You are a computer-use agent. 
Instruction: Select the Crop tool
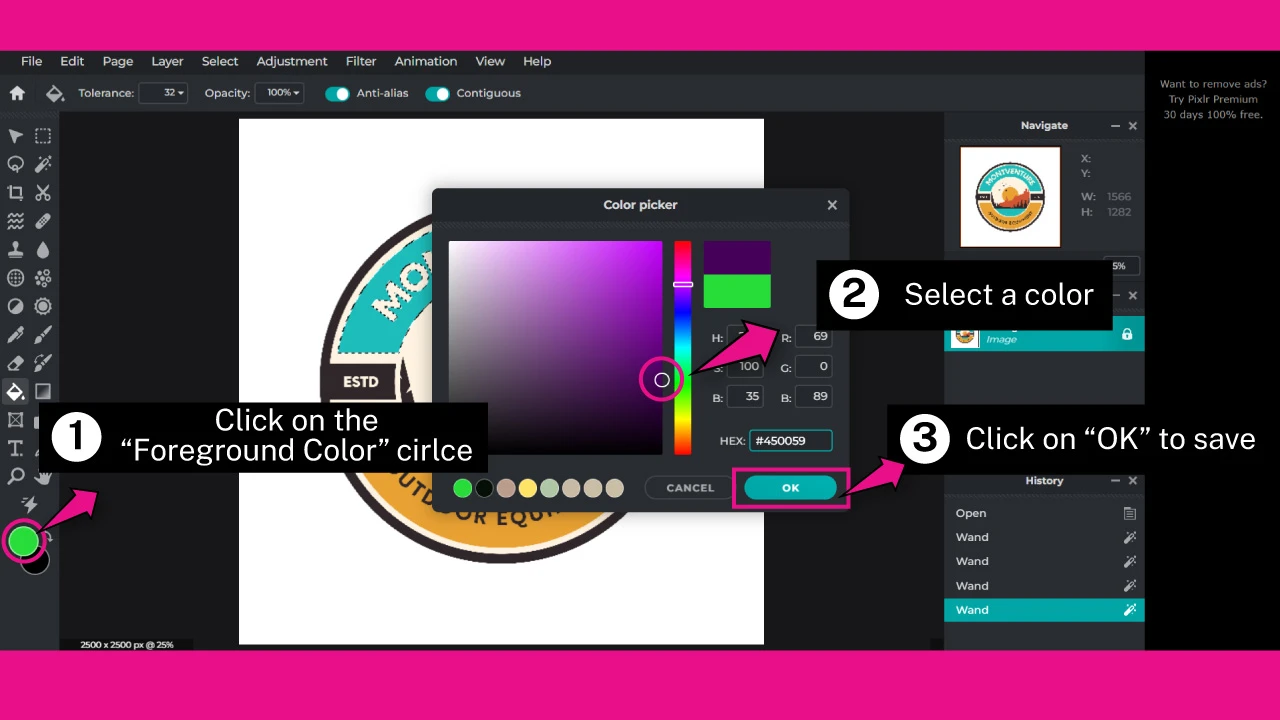point(16,193)
